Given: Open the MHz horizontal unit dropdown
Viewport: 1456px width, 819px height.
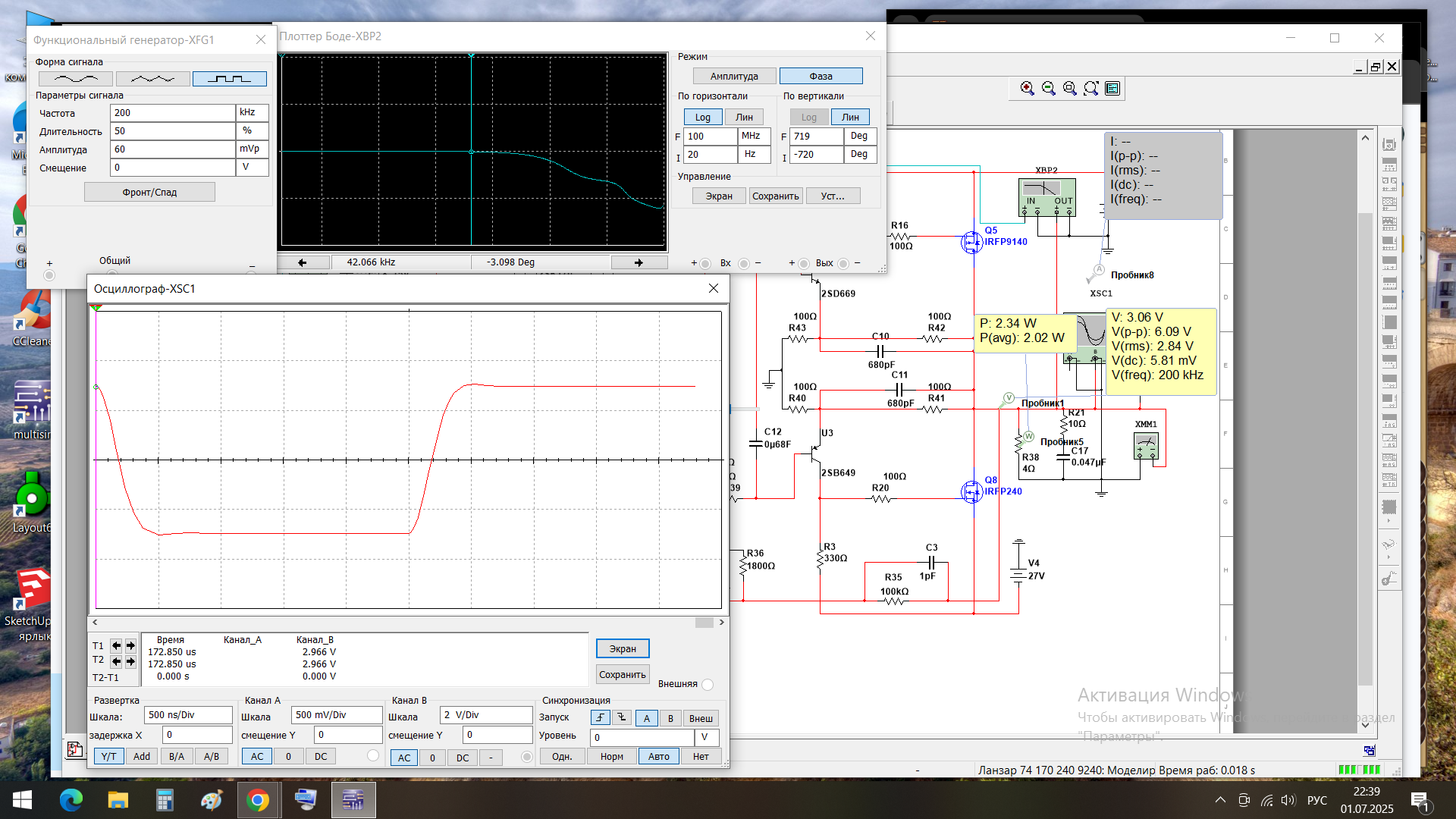Looking at the screenshot, I should pos(754,136).
